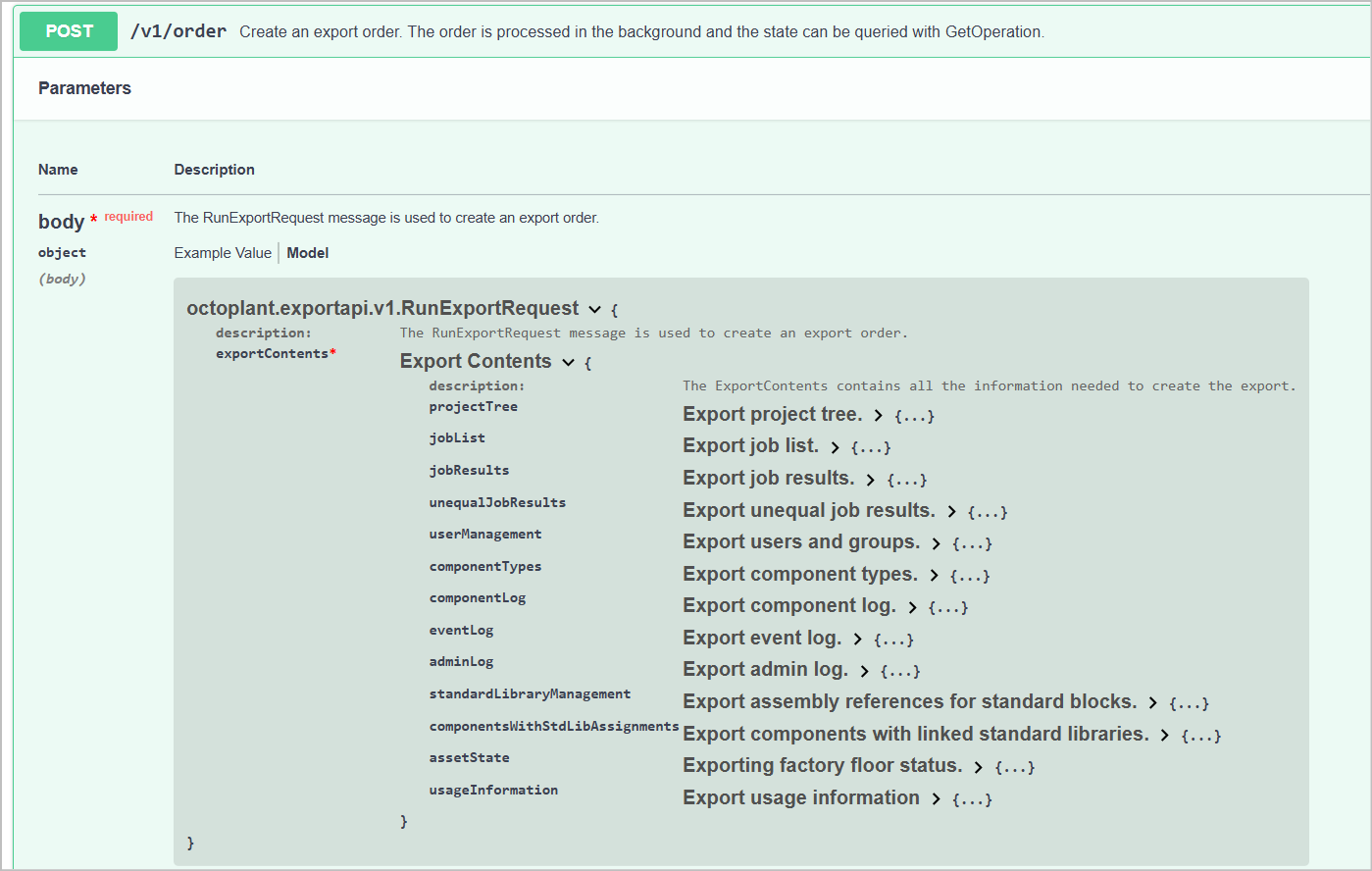Expand Export users and groups chevron
Viewport: 1372px width, 871px height.
click(x=936, y=543)
